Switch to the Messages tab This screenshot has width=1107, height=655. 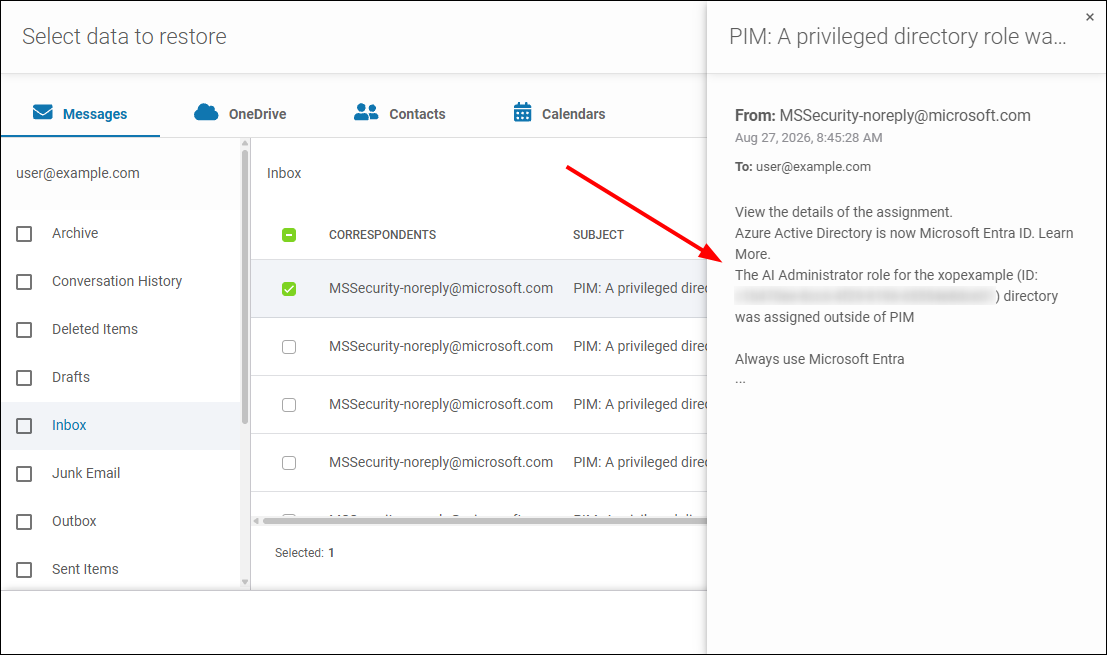[80, 113]
